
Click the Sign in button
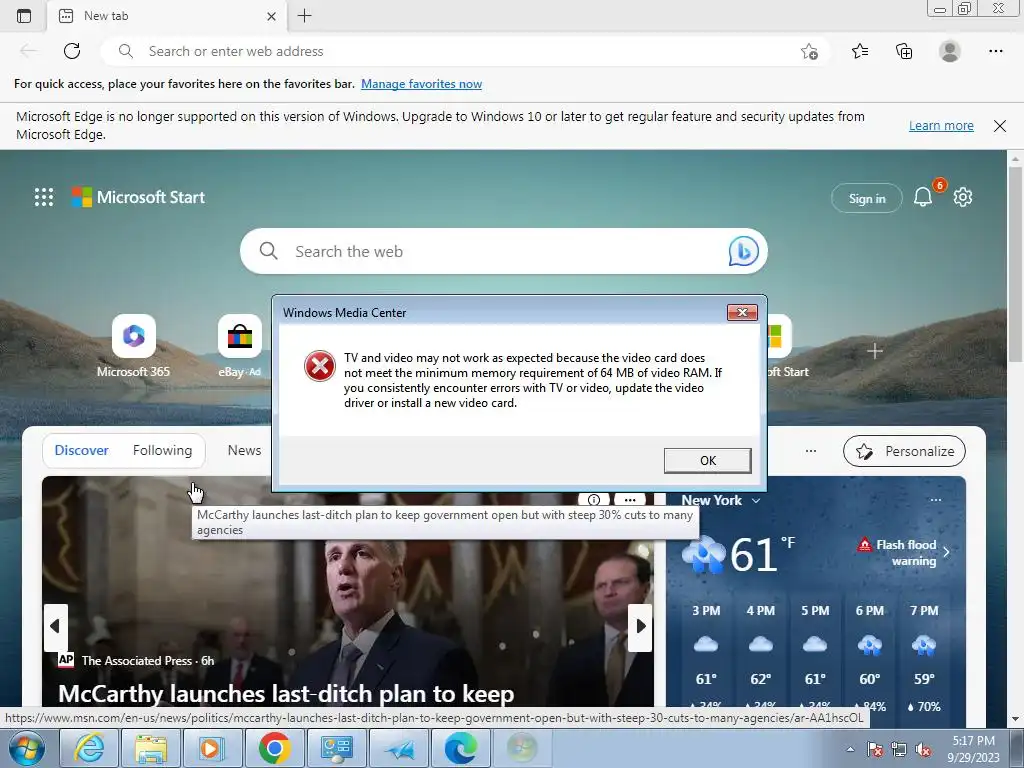click(867, 199)
